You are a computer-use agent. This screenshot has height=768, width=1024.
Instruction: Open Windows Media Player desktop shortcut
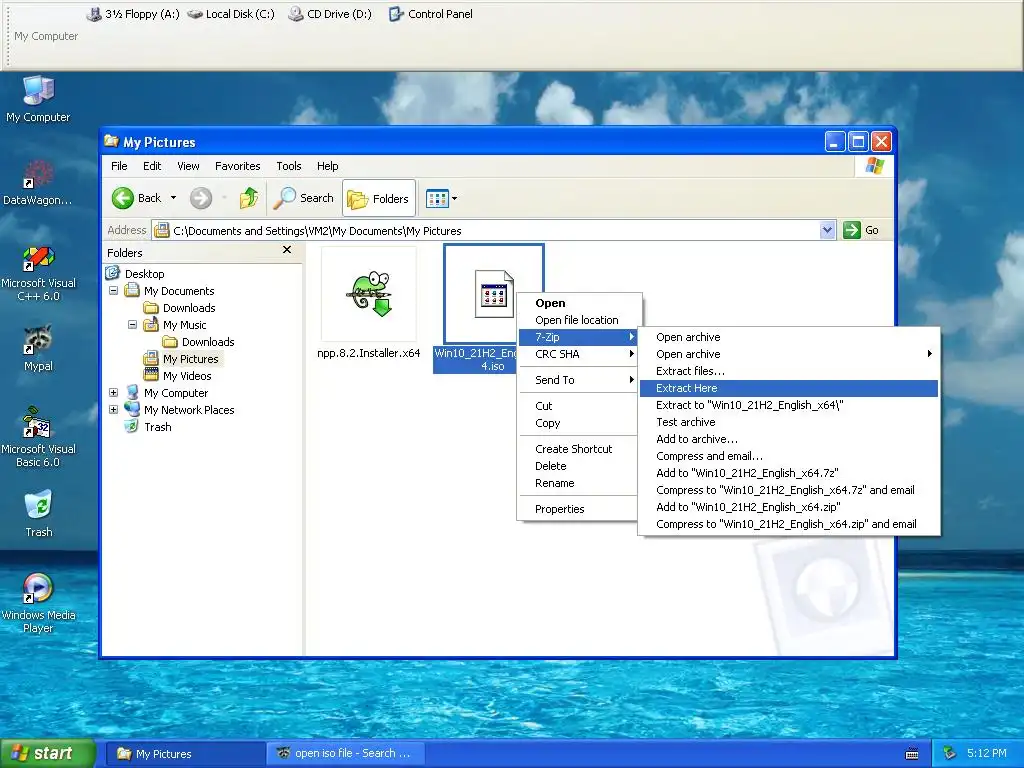pyautogui.click(x=38, y=603)
